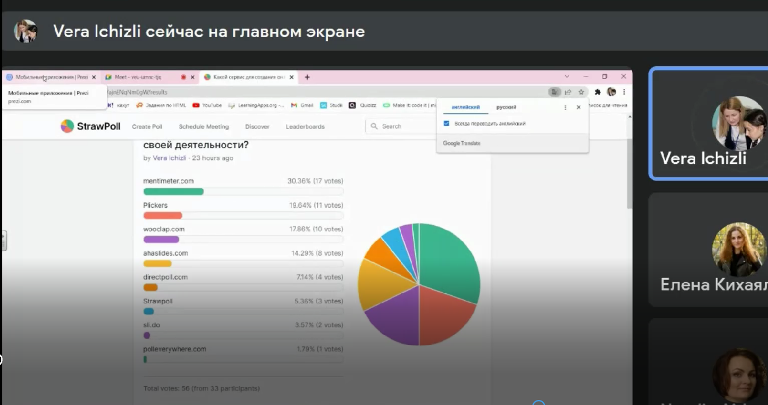Screen dimensions: 768x405
Task: Close the Meet tab
Action: click(x=192, y=77)
